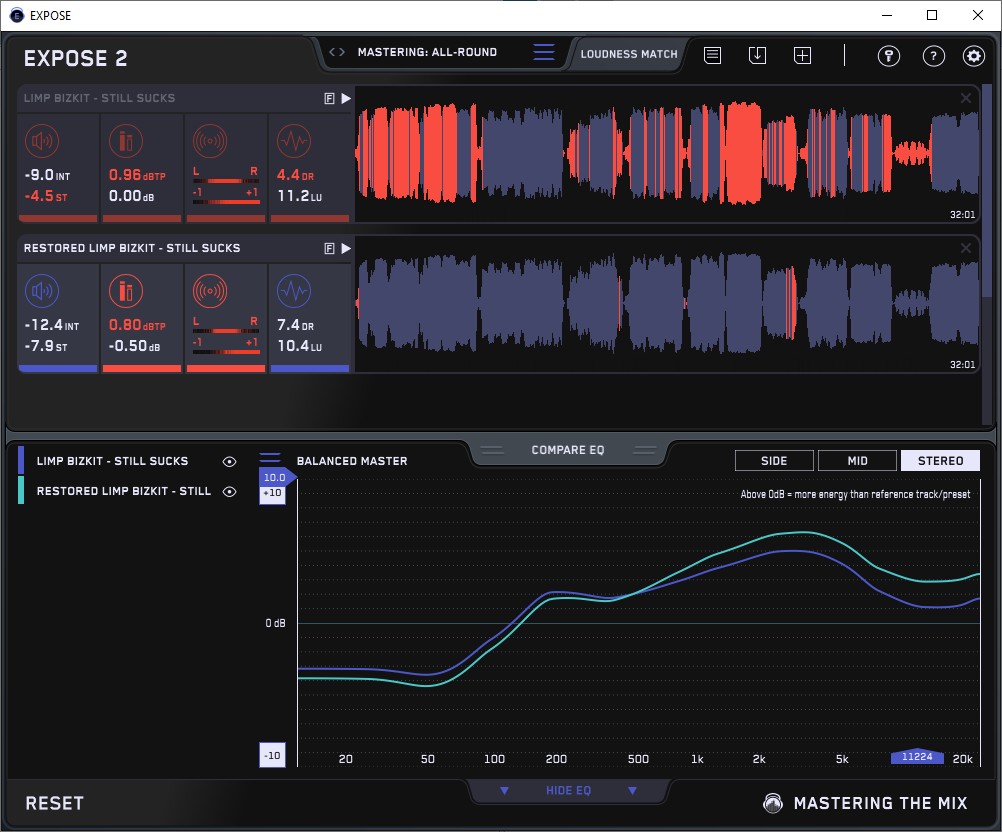Open the Mastering: All-Round preset menu

[x=543, y=53]
